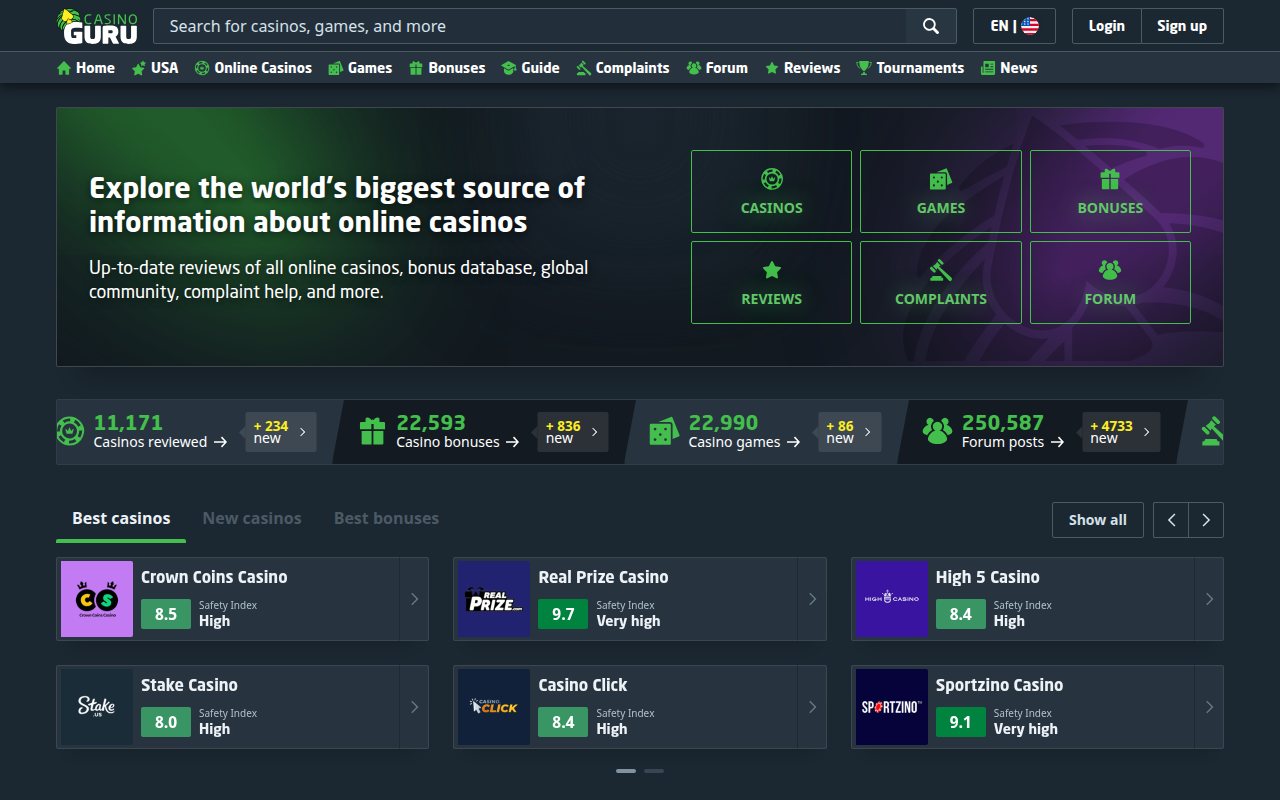Open the Forum tile with people icon
1280x800 pixels.
point(1110,282)
